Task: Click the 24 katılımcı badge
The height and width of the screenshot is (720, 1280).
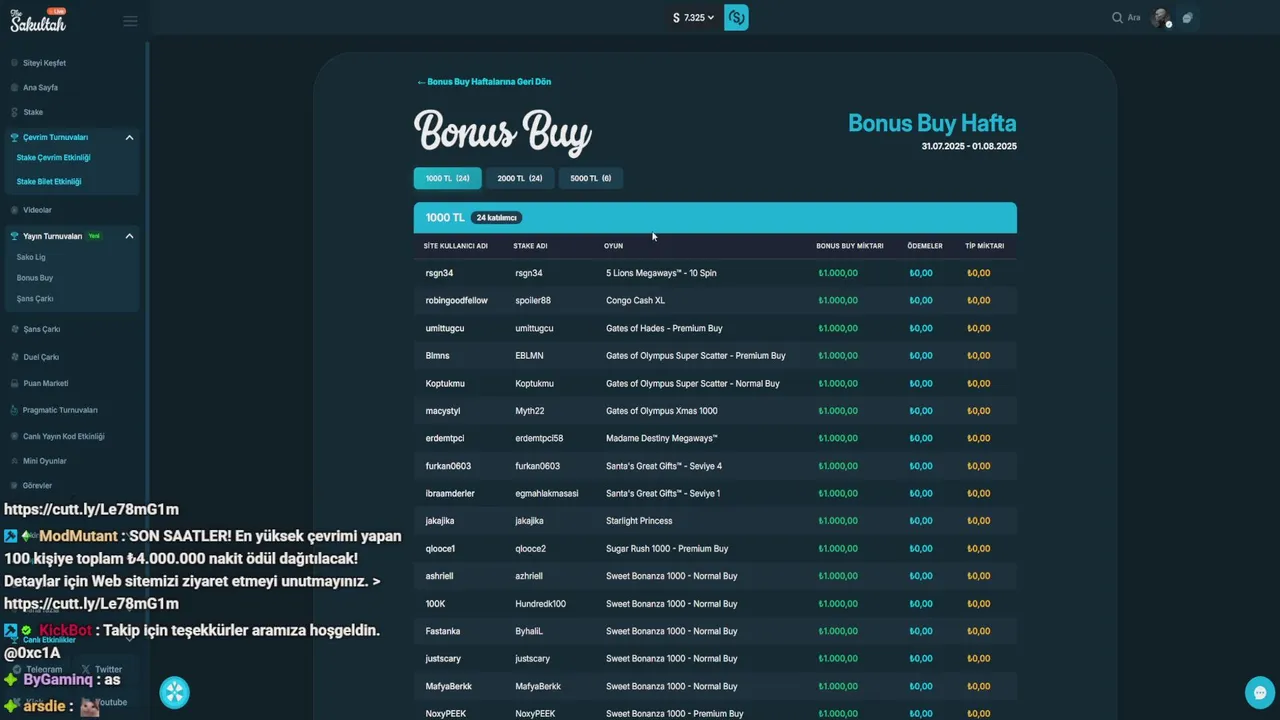Action: click(497, 217)
